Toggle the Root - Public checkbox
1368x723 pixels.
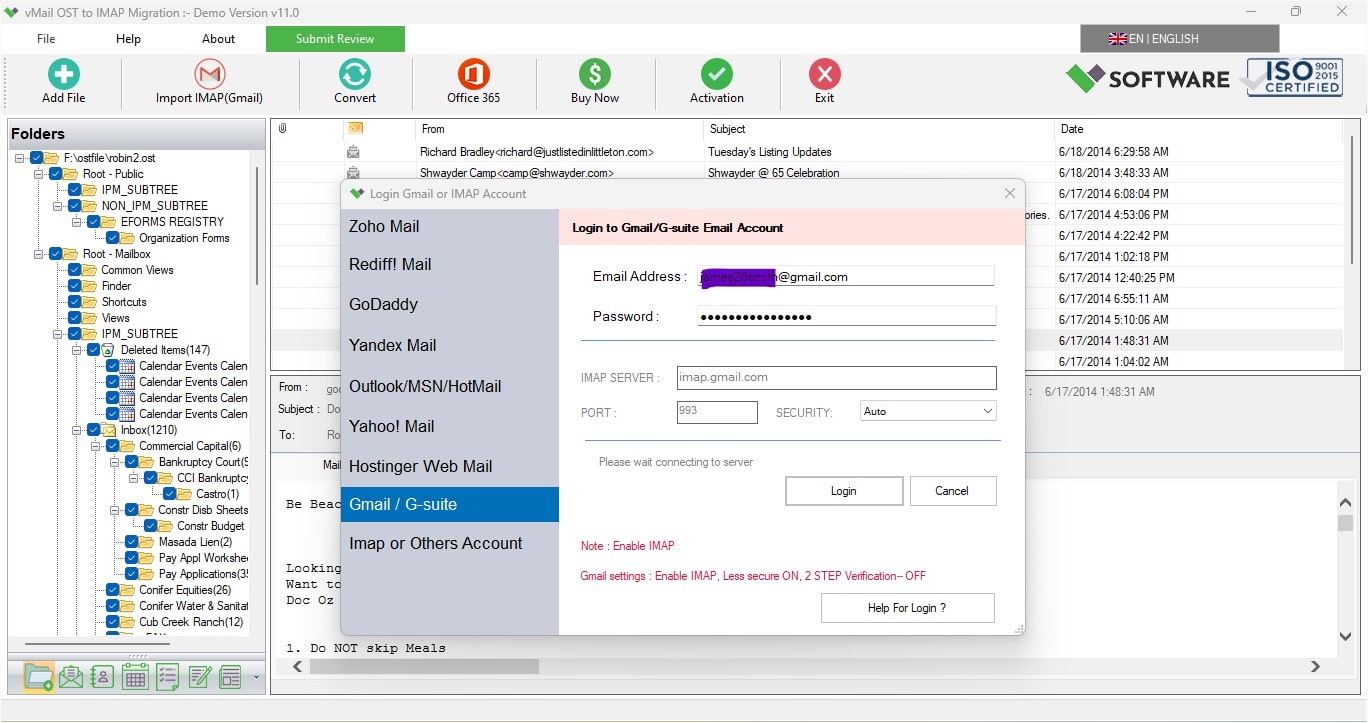pyautogui.click(x=56, y=174)
